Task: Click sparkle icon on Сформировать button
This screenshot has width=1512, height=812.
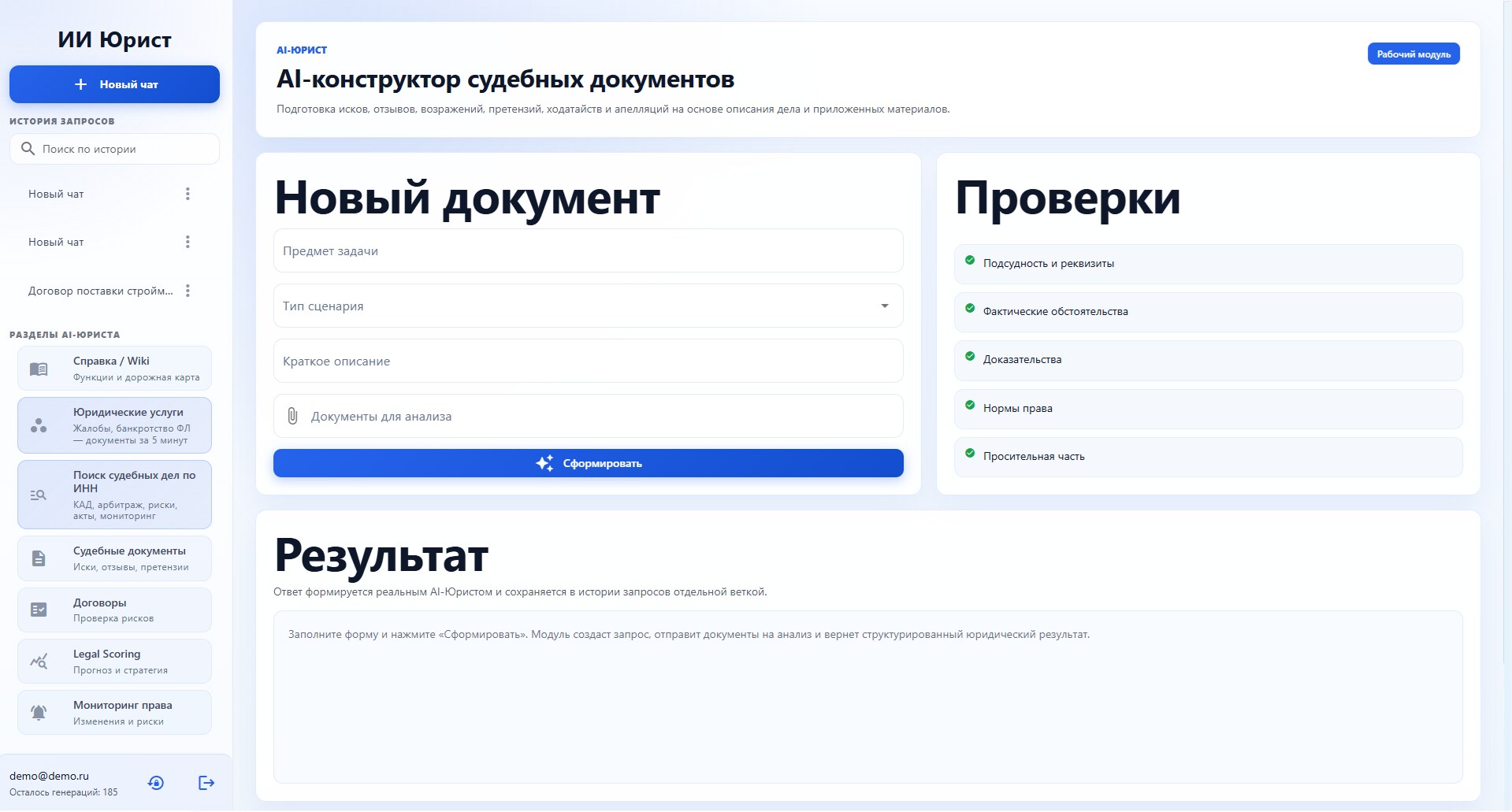Action: tap(544, 463)
